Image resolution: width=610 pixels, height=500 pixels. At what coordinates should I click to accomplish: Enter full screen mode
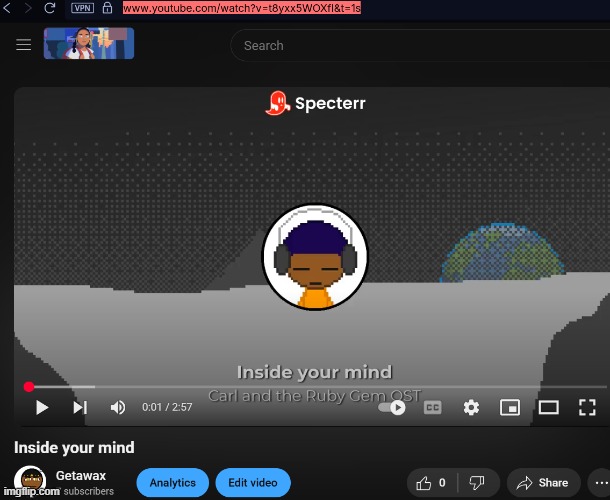(587, 407)
